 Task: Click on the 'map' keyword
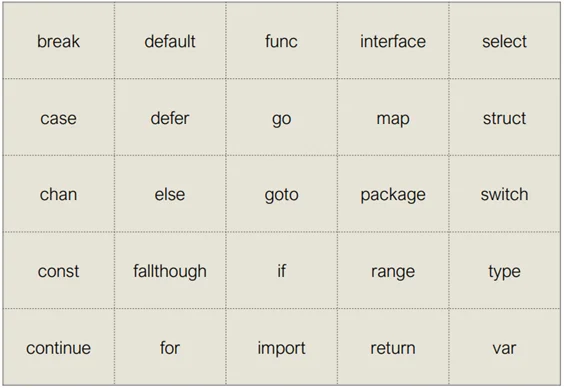(393, 119)
